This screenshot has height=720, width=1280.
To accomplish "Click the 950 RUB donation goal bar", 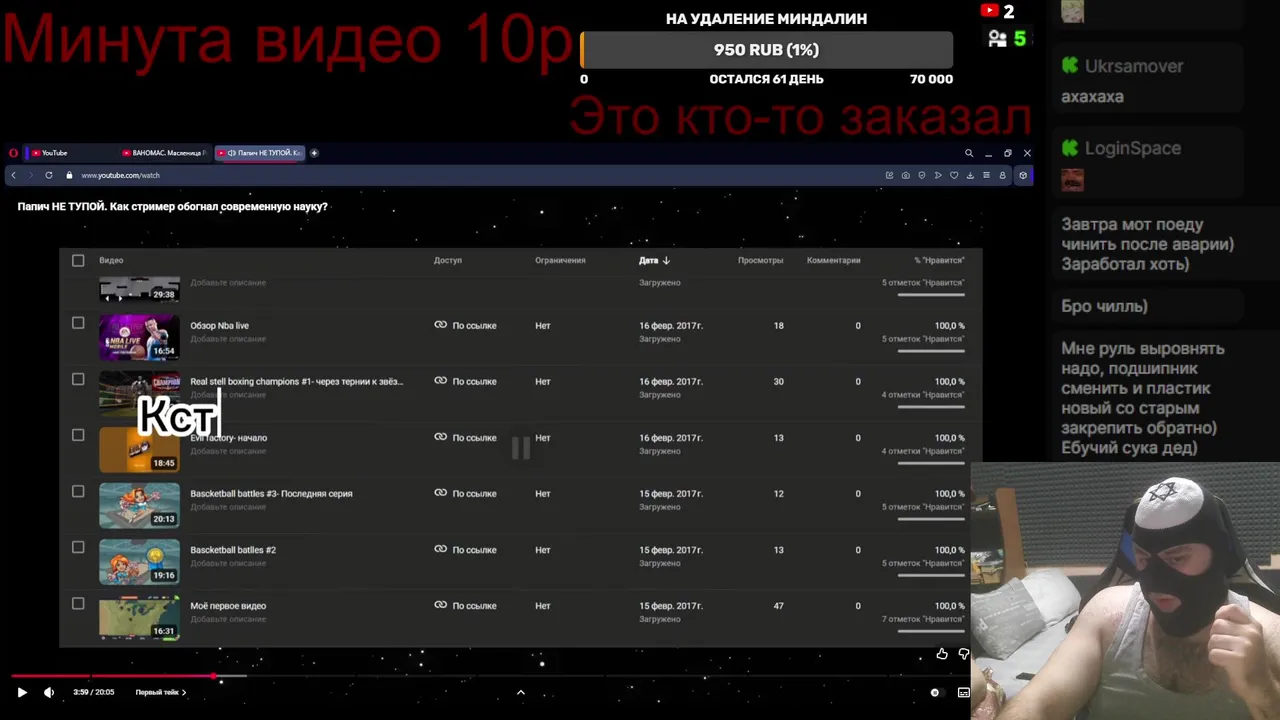I will 766,50.
